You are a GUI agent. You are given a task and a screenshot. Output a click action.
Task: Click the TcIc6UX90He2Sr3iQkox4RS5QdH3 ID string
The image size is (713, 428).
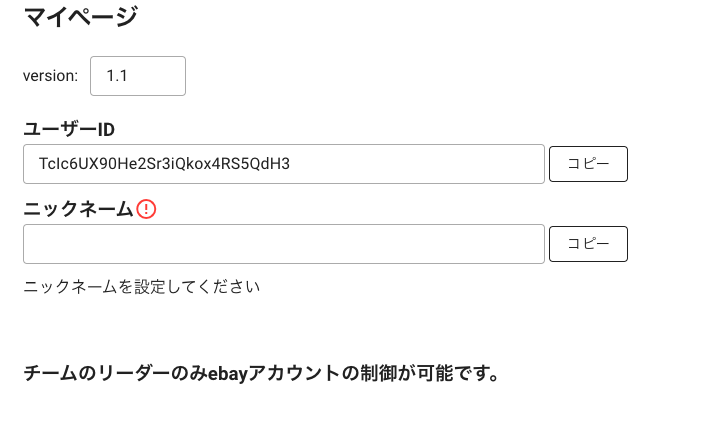click(x=164, y=164)
